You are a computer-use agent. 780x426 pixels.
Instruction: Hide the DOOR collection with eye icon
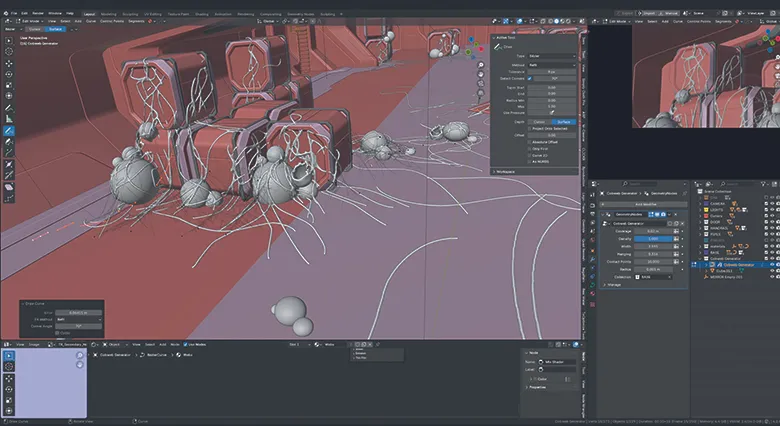(x=772, y=222)
